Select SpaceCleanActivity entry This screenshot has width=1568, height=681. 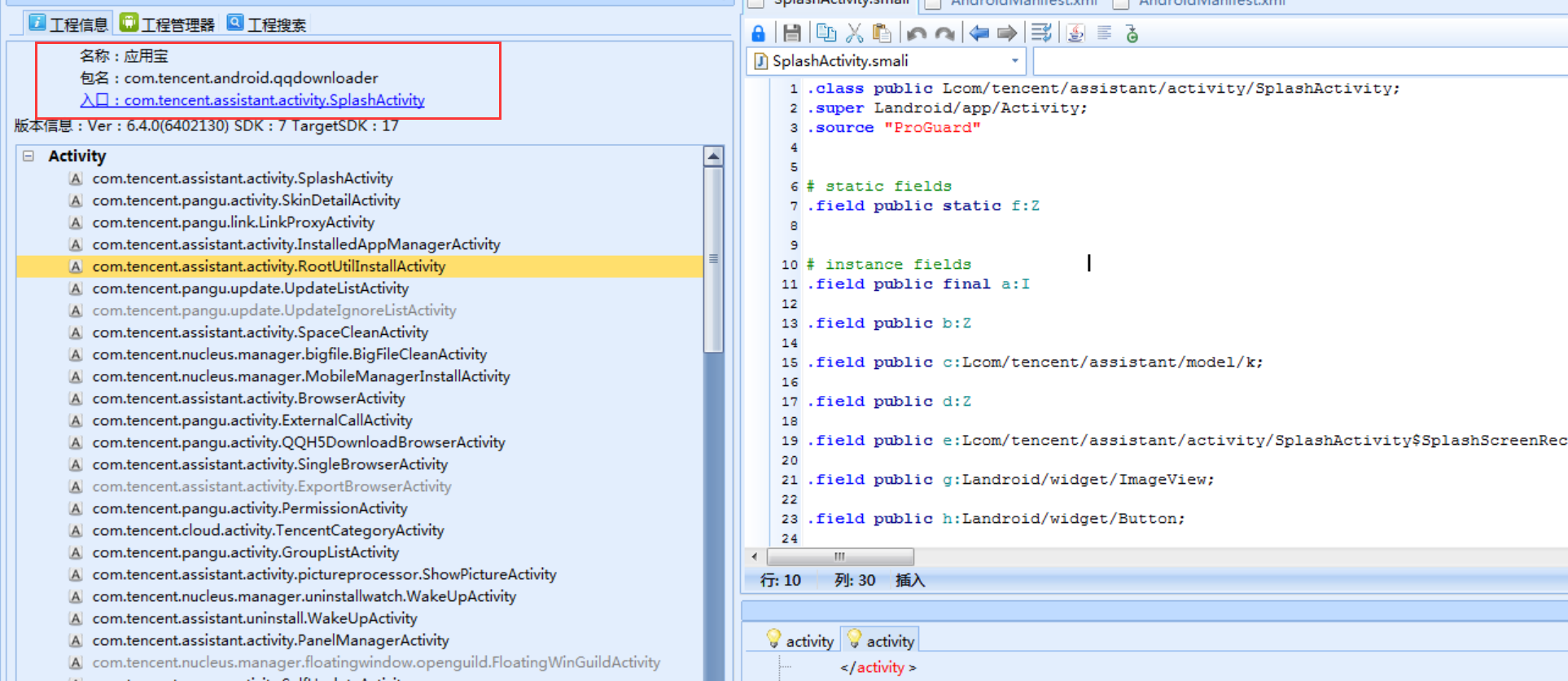pyautogui.click(x=261, y=332)
